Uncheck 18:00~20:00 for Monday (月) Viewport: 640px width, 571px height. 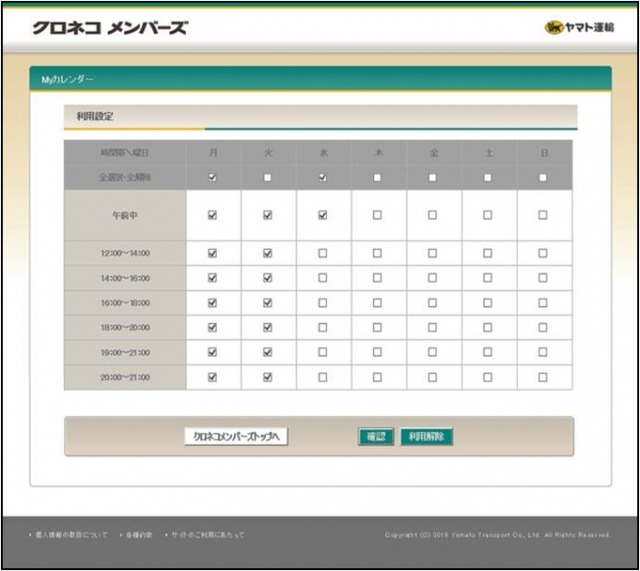coord(212,327)
